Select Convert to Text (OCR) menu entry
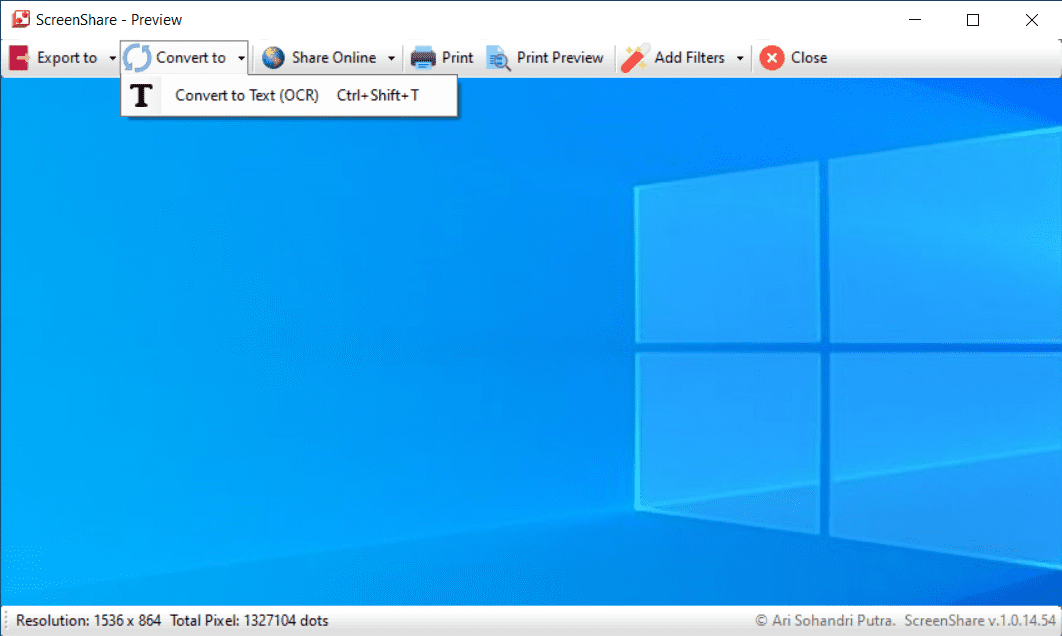Viewport: 1062px width, 636px height. point(289,96)
